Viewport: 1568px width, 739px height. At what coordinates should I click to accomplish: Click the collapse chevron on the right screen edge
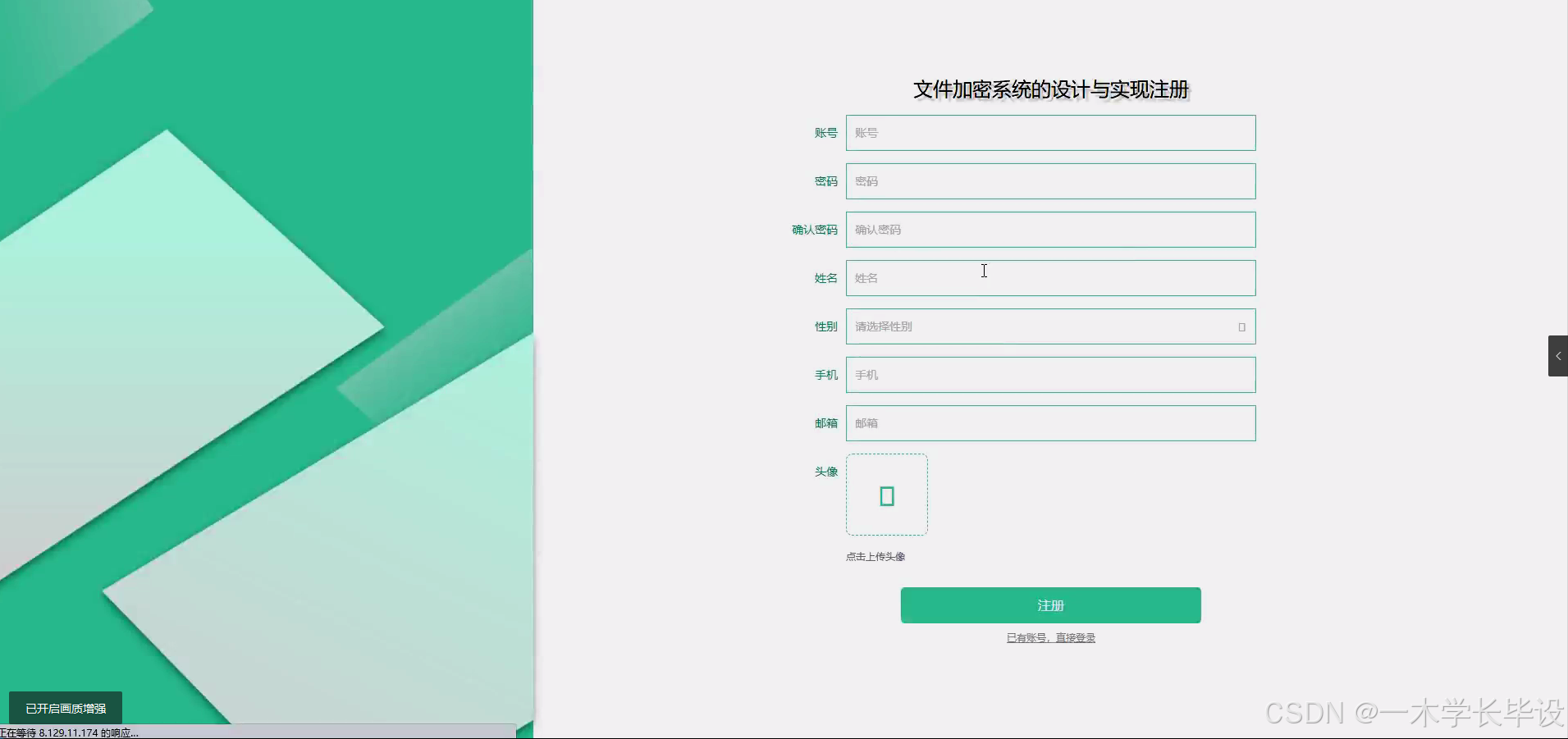(x=1557, y=355)
